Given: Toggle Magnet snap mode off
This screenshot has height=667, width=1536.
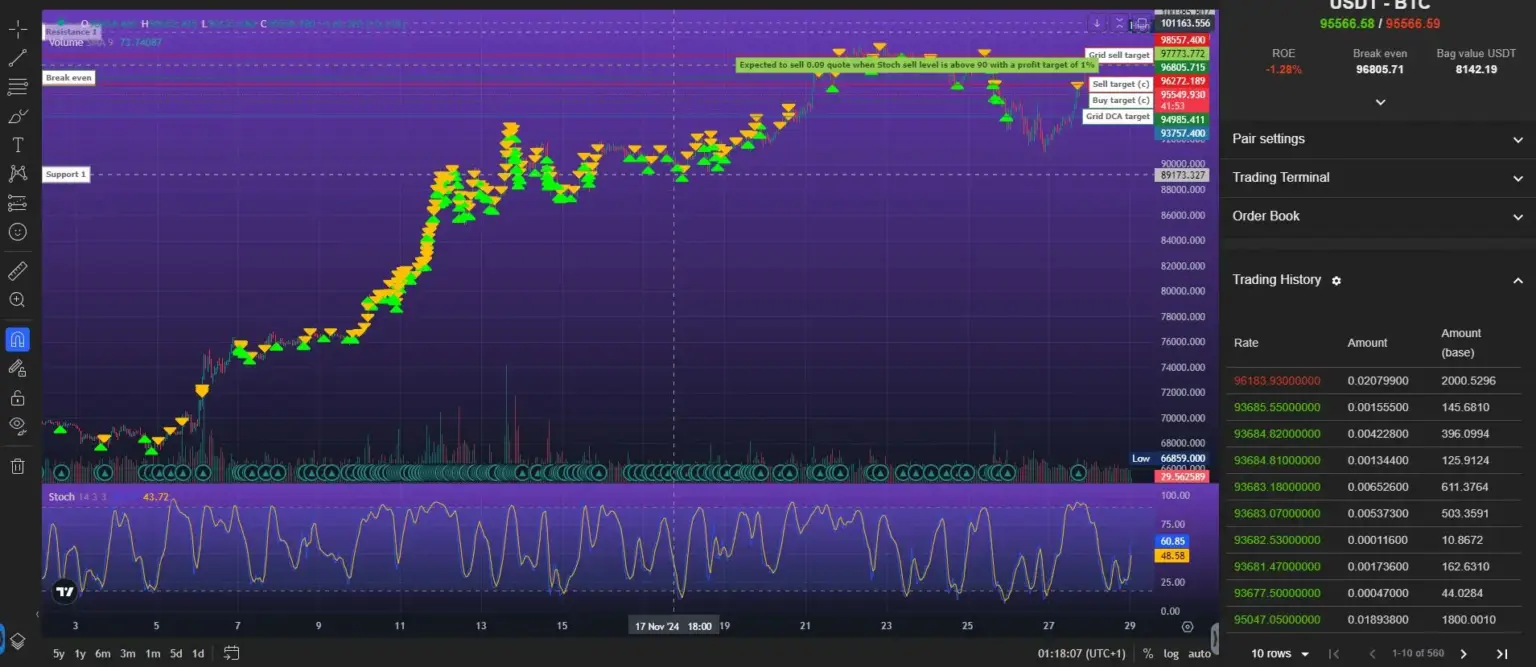Looking at the screenshot, I should point(17,339).
